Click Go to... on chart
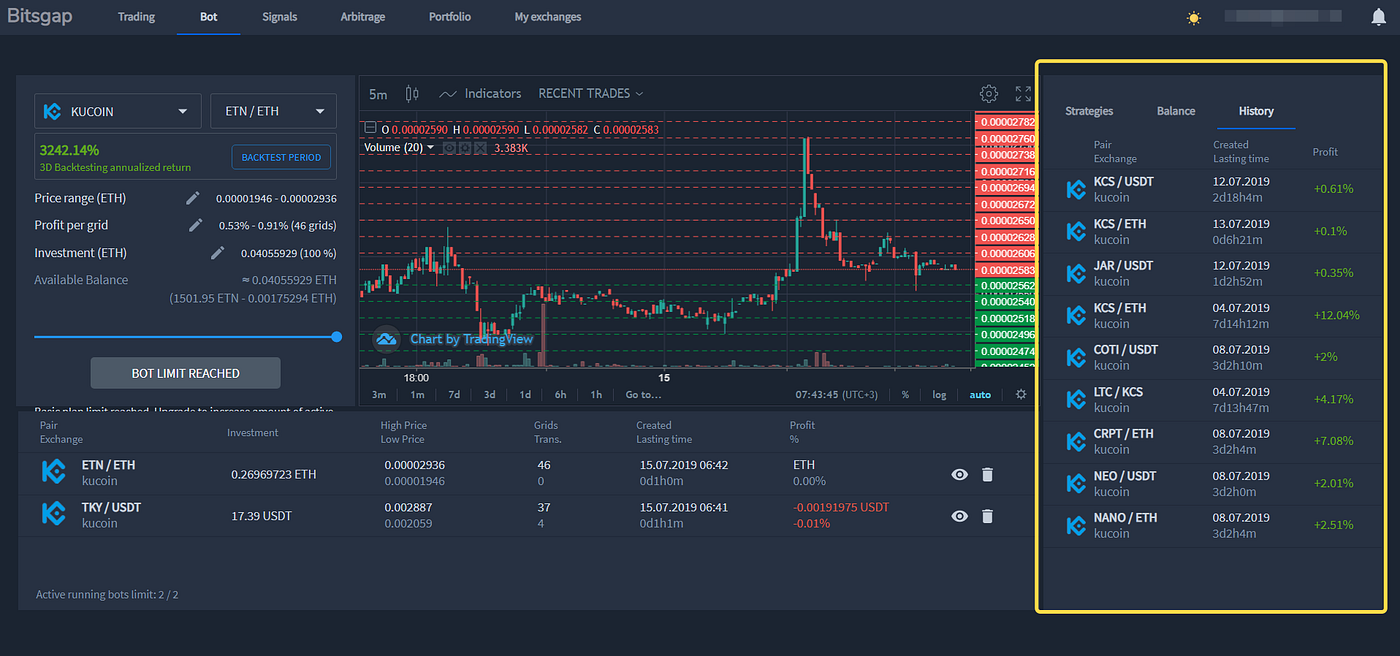This screenshot has height=656, width=1400. click(644, 395)
